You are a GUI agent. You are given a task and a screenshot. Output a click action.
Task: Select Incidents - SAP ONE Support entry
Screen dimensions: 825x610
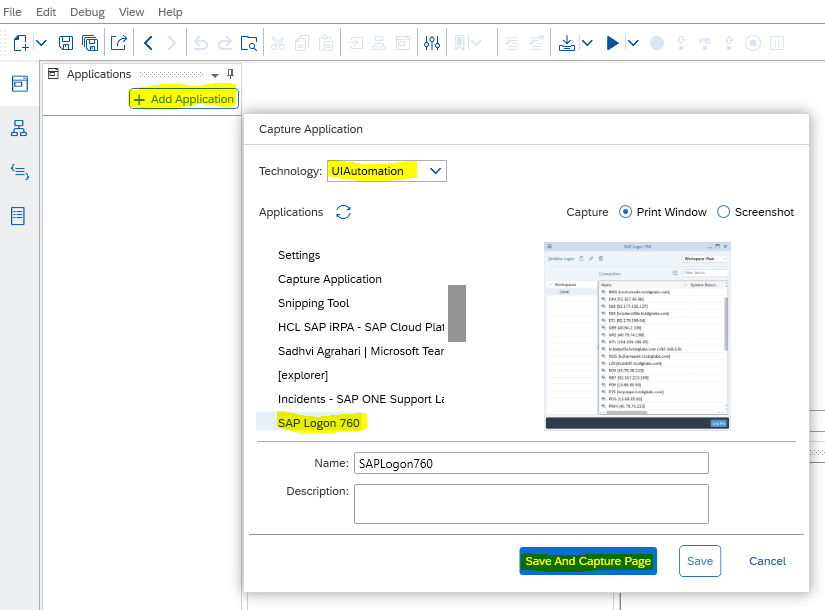(x=361, y=399)
